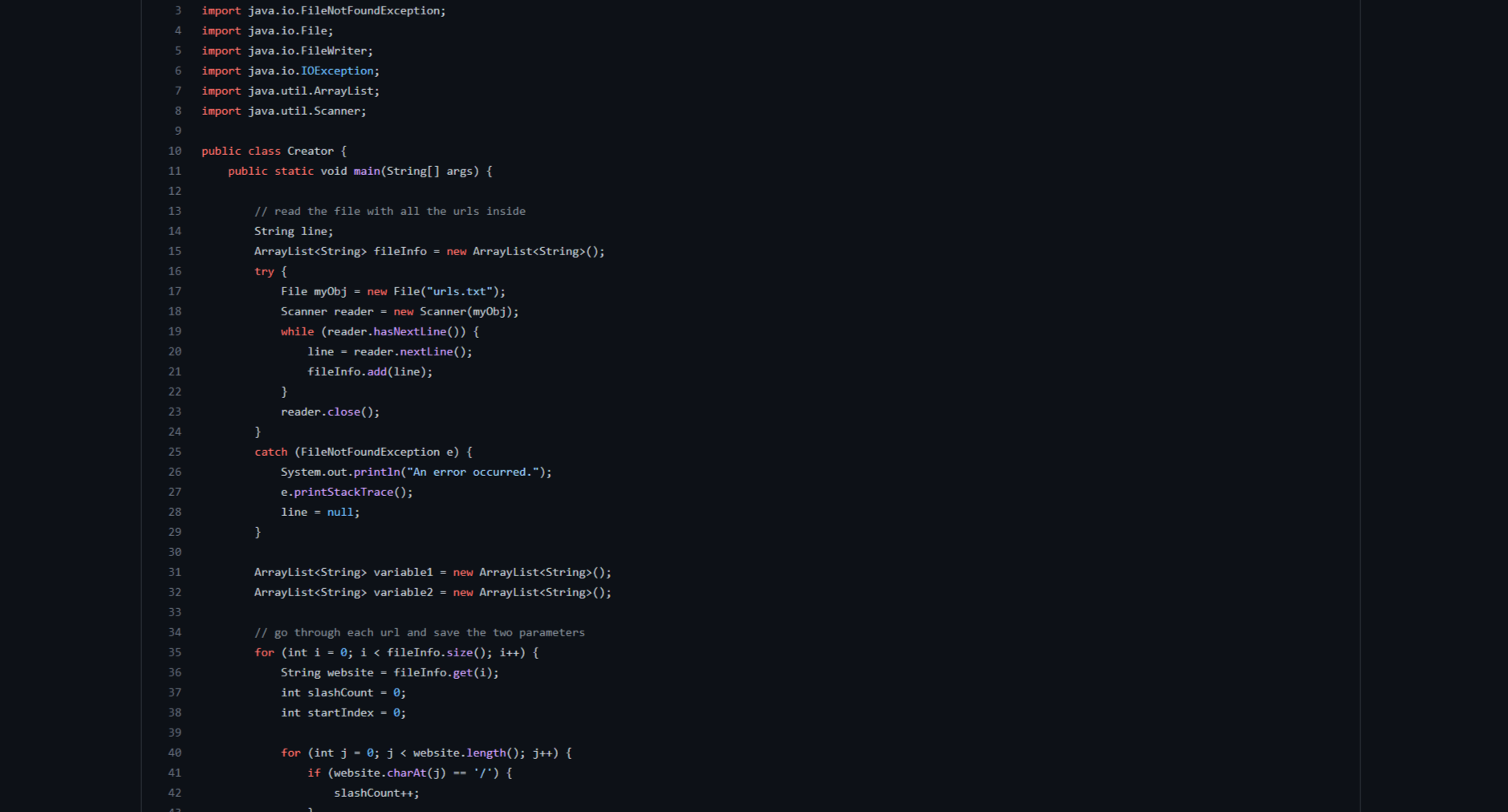
Task: Click line number 3 in the gutter
Action: (178, 10)
